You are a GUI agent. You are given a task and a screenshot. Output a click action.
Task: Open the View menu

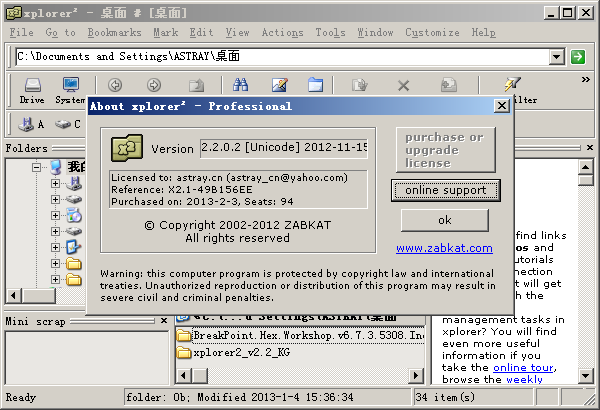[237, 33]
